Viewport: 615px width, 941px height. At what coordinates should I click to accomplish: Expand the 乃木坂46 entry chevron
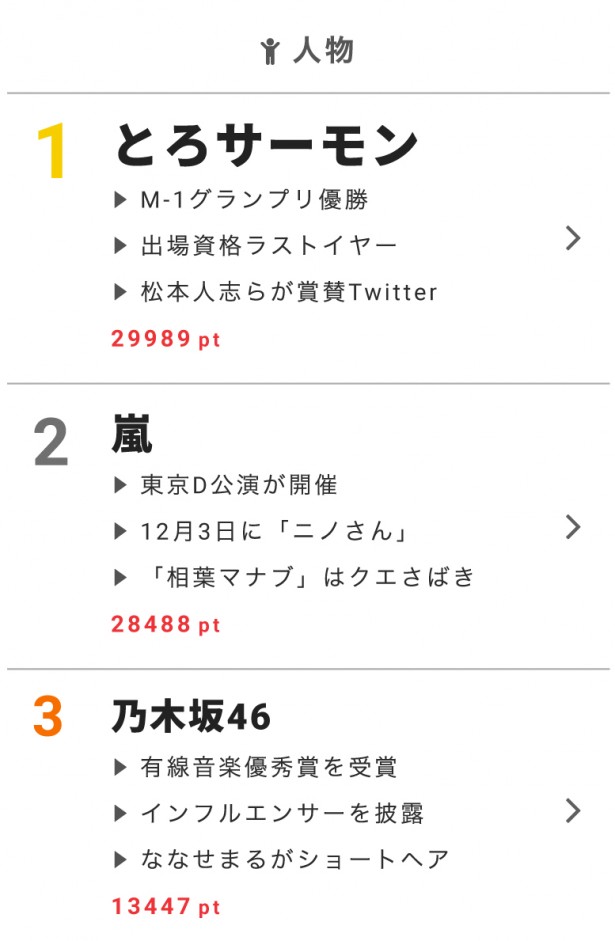572,810
